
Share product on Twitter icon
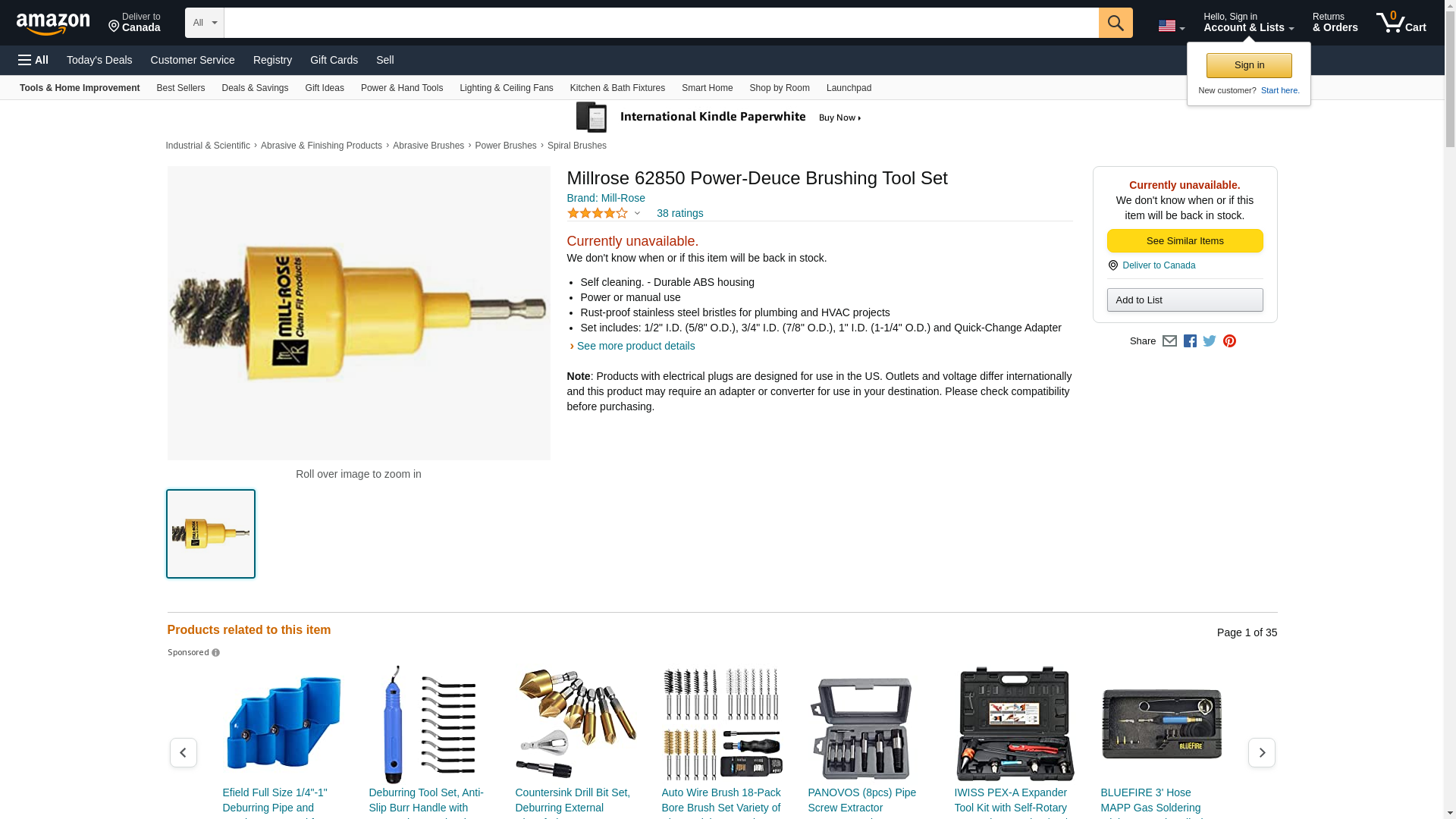[x=1210, y=341]
